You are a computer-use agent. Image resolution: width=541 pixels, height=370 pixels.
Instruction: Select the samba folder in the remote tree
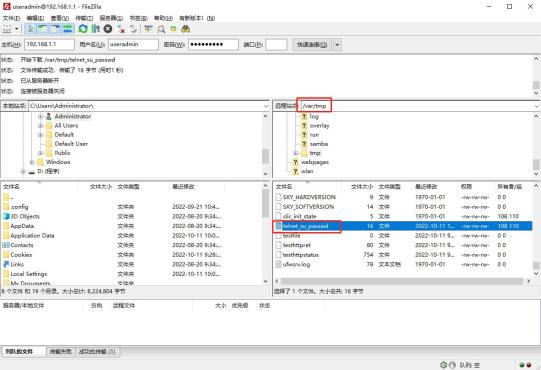pyautogui.click(x=319, y=144)
